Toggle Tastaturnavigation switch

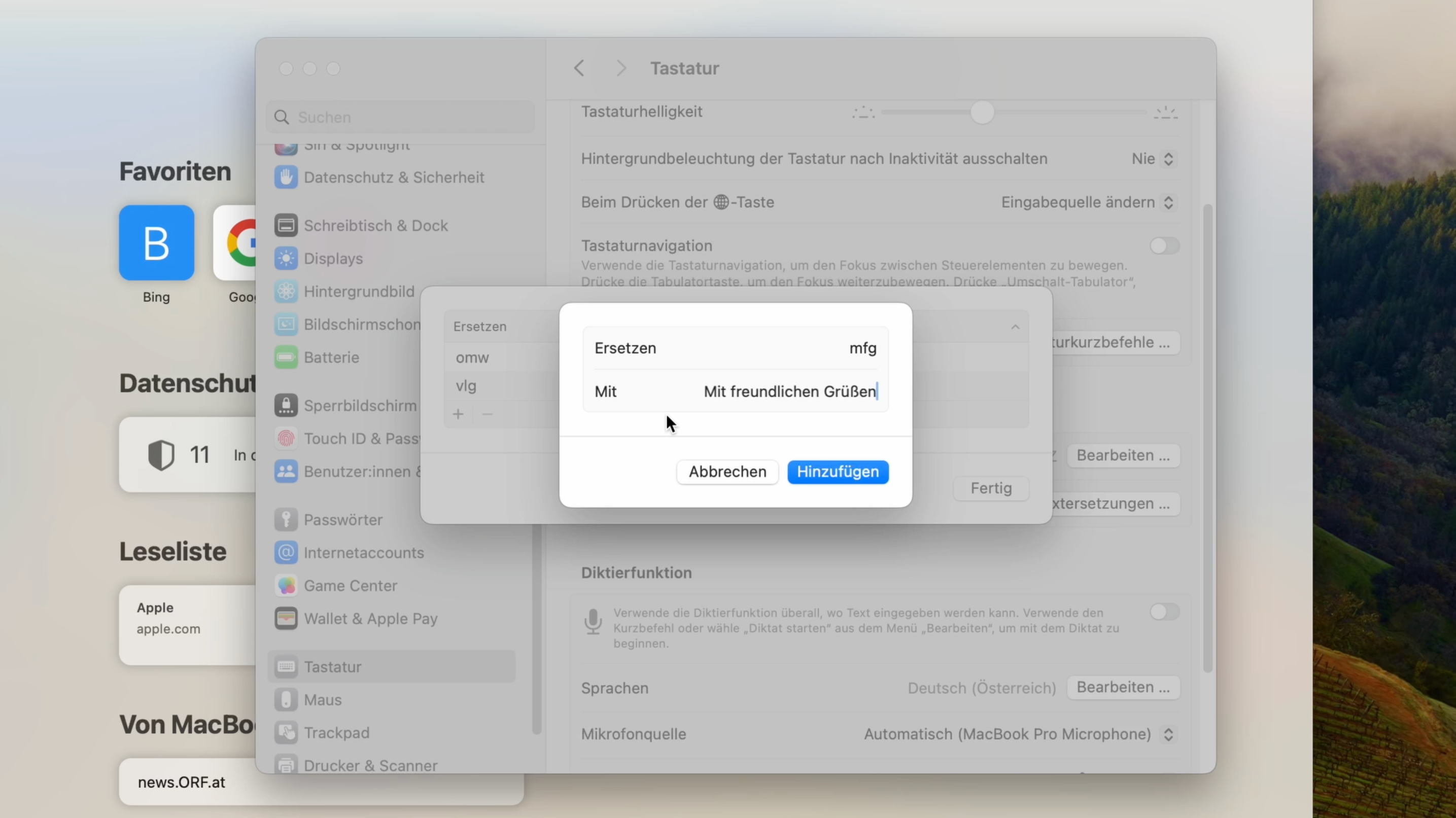(x=1162, y=246)
